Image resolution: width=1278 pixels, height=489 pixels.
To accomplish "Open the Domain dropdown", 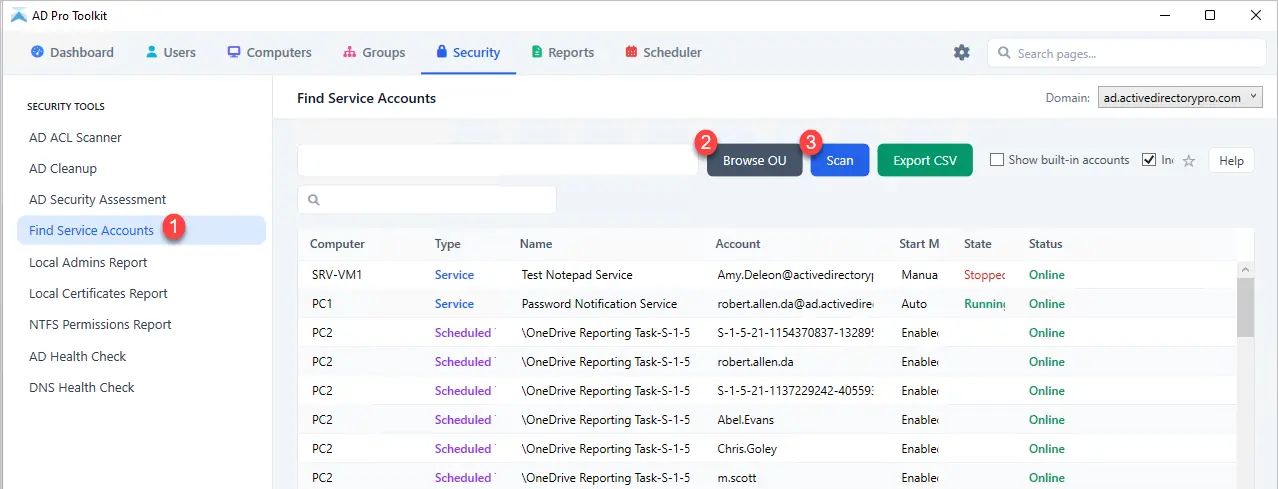I will 1180,98.
